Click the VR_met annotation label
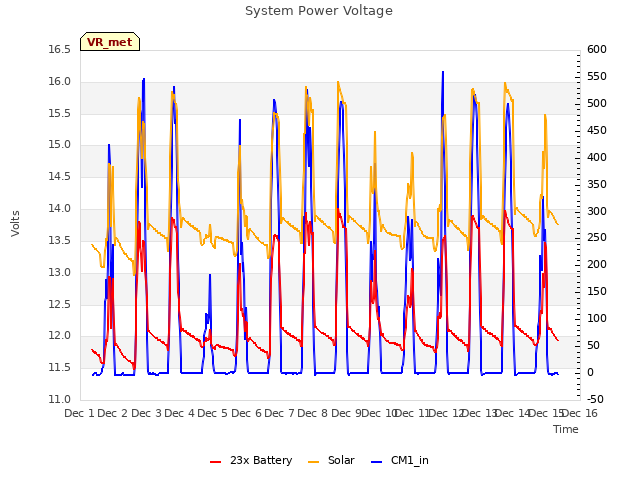This screenshot has width=640, height=480. (110, 42)
